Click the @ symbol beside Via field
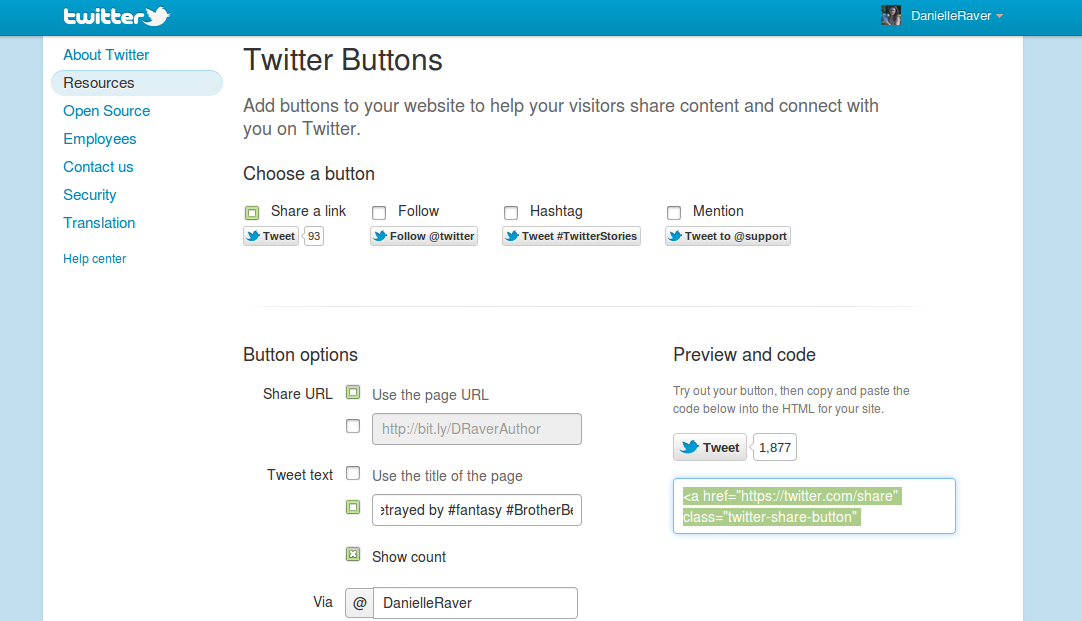 (x=360, y=603)
